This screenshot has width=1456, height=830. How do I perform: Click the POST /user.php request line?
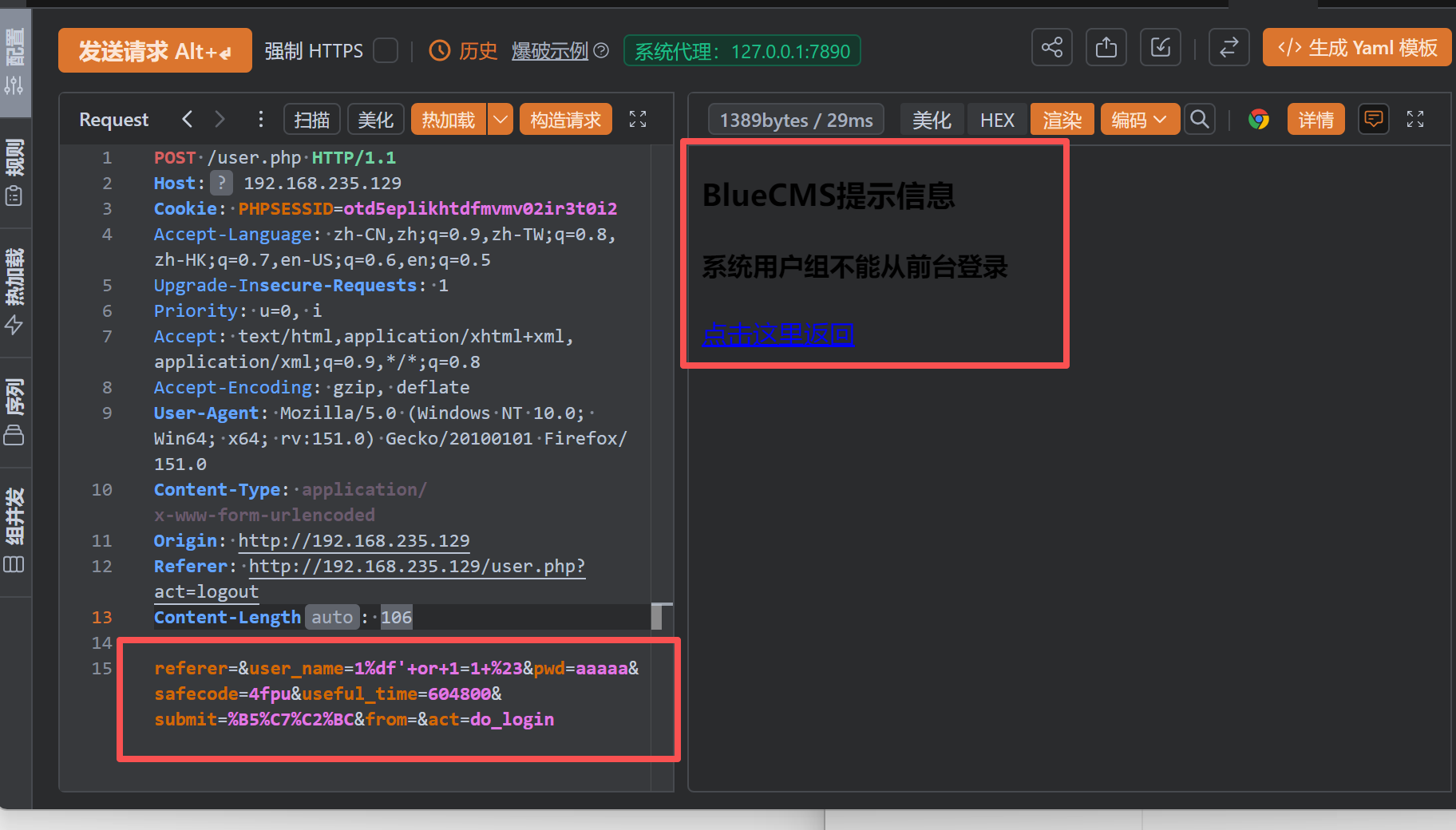coord(275,157)
